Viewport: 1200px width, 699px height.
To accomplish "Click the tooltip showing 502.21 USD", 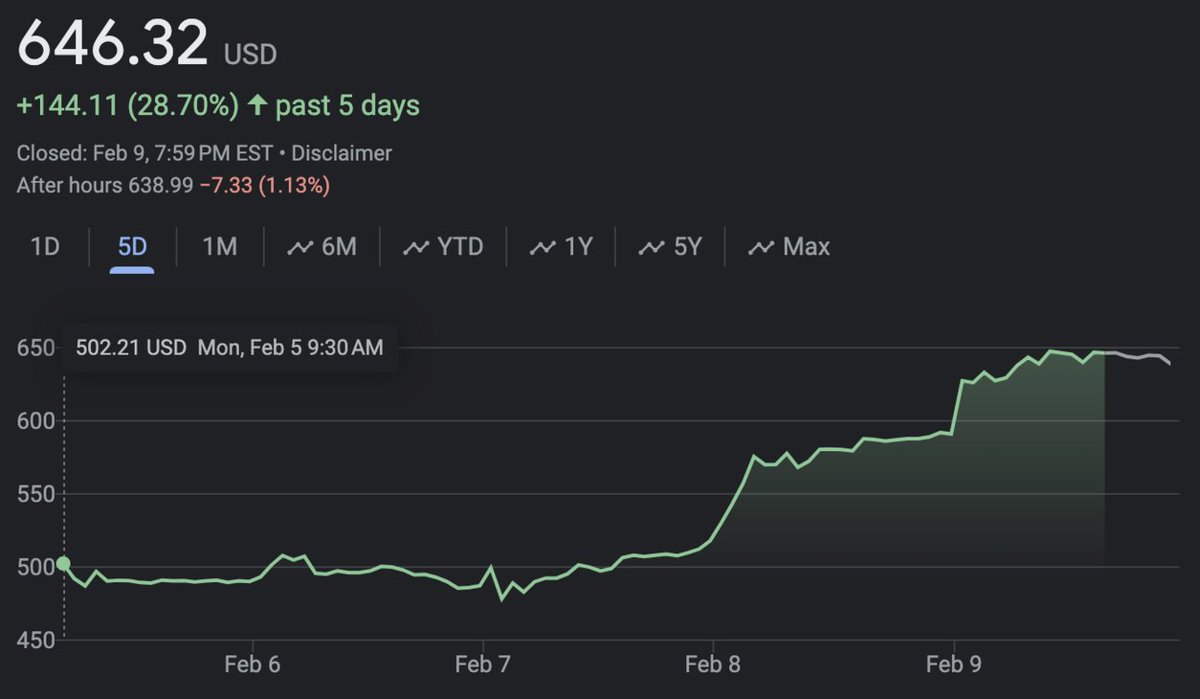I will [x=230, y=347].
